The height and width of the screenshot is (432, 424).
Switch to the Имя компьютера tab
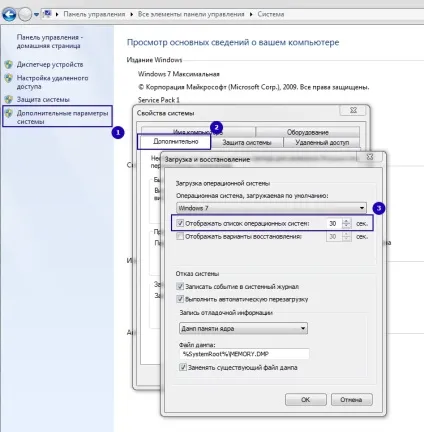198,132
